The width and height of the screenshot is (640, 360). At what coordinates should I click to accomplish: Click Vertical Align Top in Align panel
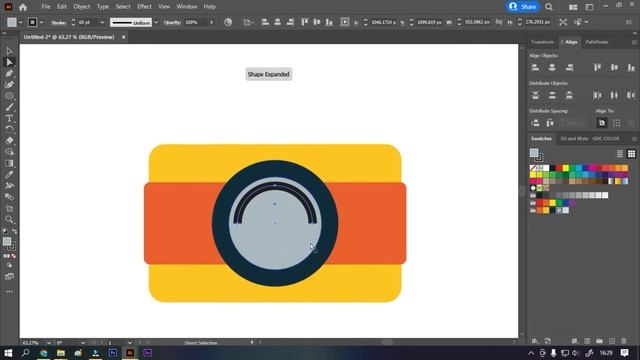coord(597,67)
